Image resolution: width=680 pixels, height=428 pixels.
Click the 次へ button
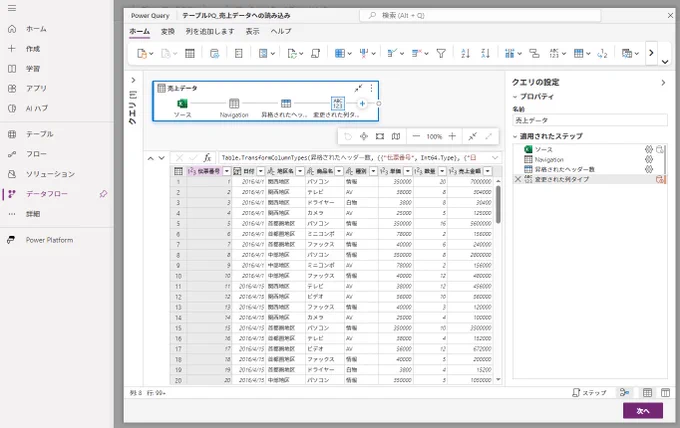pos(643,411)
